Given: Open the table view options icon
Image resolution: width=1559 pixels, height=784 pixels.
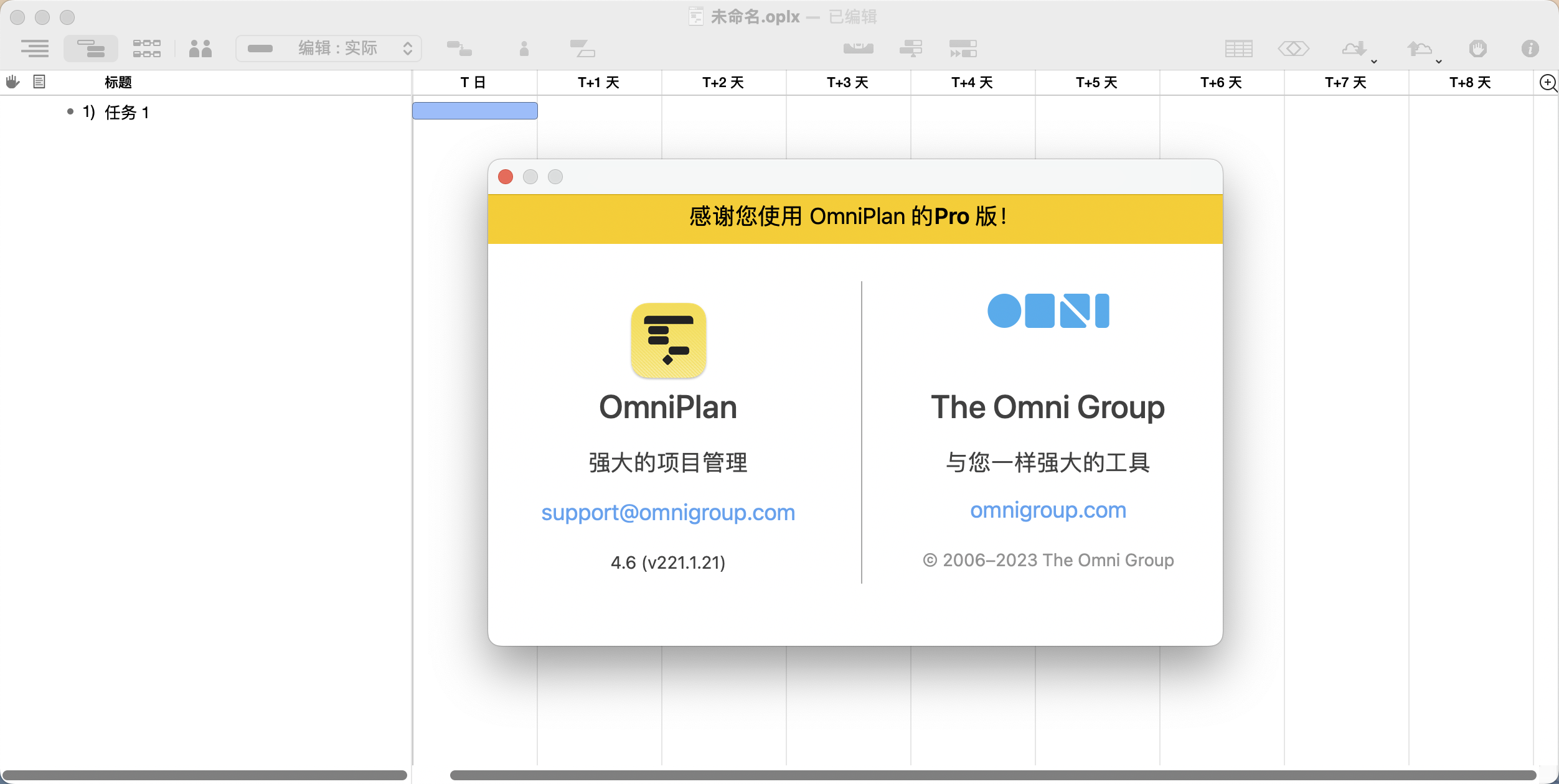Looking at the screenshot, I should (x=1239, y=49).
